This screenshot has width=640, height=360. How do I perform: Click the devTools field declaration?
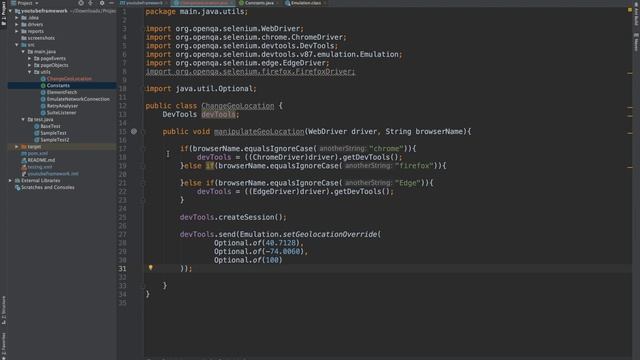coord(218,114)
